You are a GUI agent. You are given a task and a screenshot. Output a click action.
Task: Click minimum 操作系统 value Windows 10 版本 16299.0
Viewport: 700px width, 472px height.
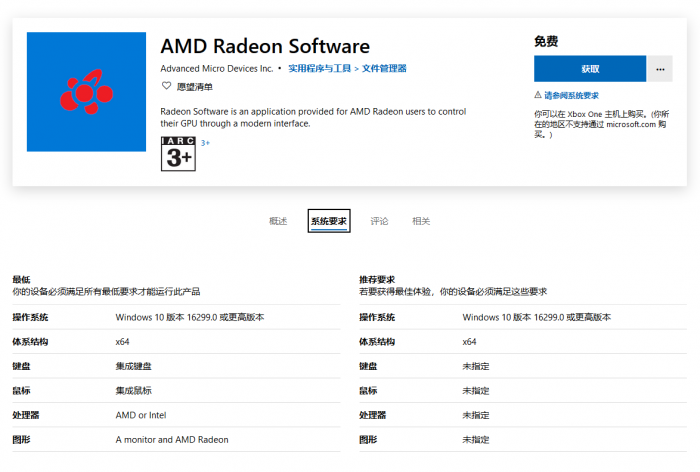click(190, 317)
